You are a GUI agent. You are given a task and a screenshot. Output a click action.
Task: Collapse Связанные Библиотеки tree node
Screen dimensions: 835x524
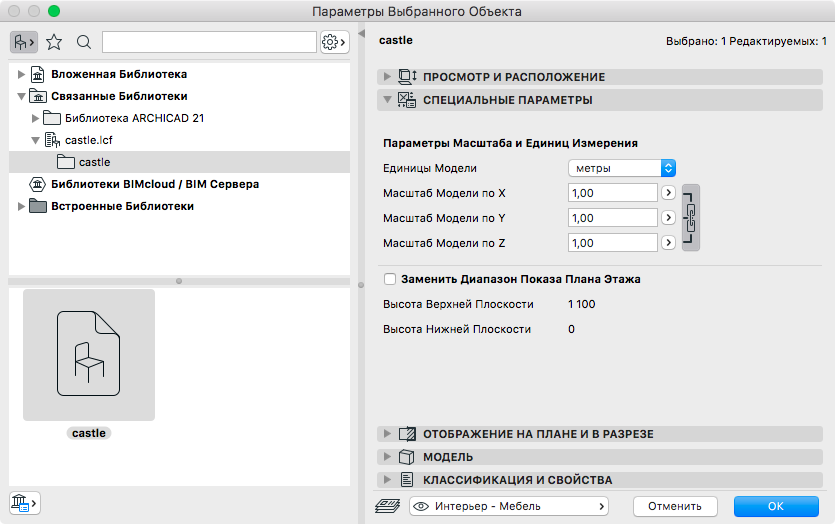tap(21, 96)
